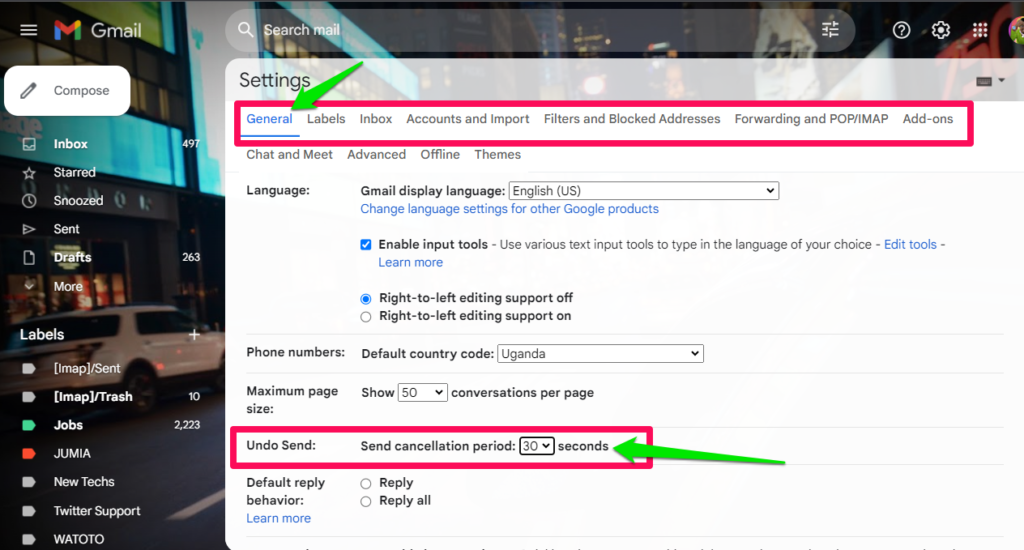Image resolution: width=1024 pixels, height=550 pixels.
Task: Click the Snoozed clock icon
Action: click(x=29, y=201)
